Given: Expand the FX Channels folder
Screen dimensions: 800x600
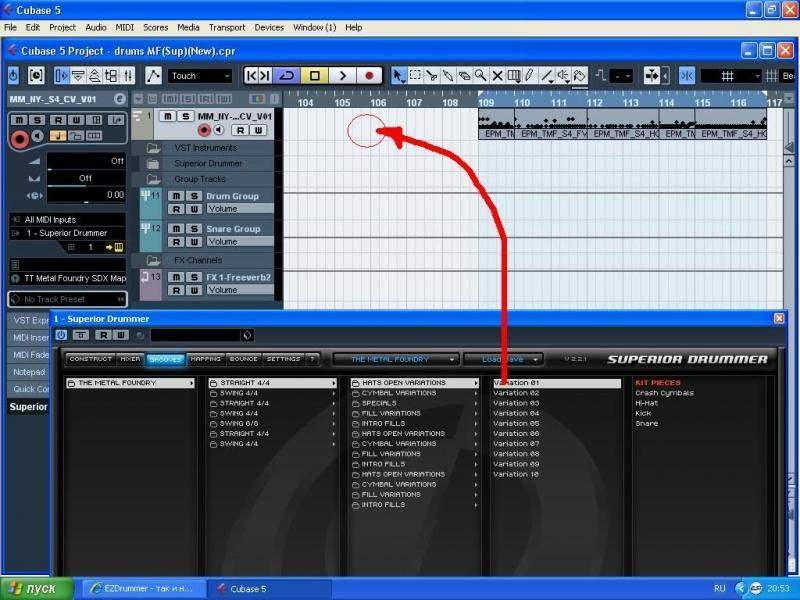Looking at the screenshot, I should pyautogui.click(x=153, y=260).
